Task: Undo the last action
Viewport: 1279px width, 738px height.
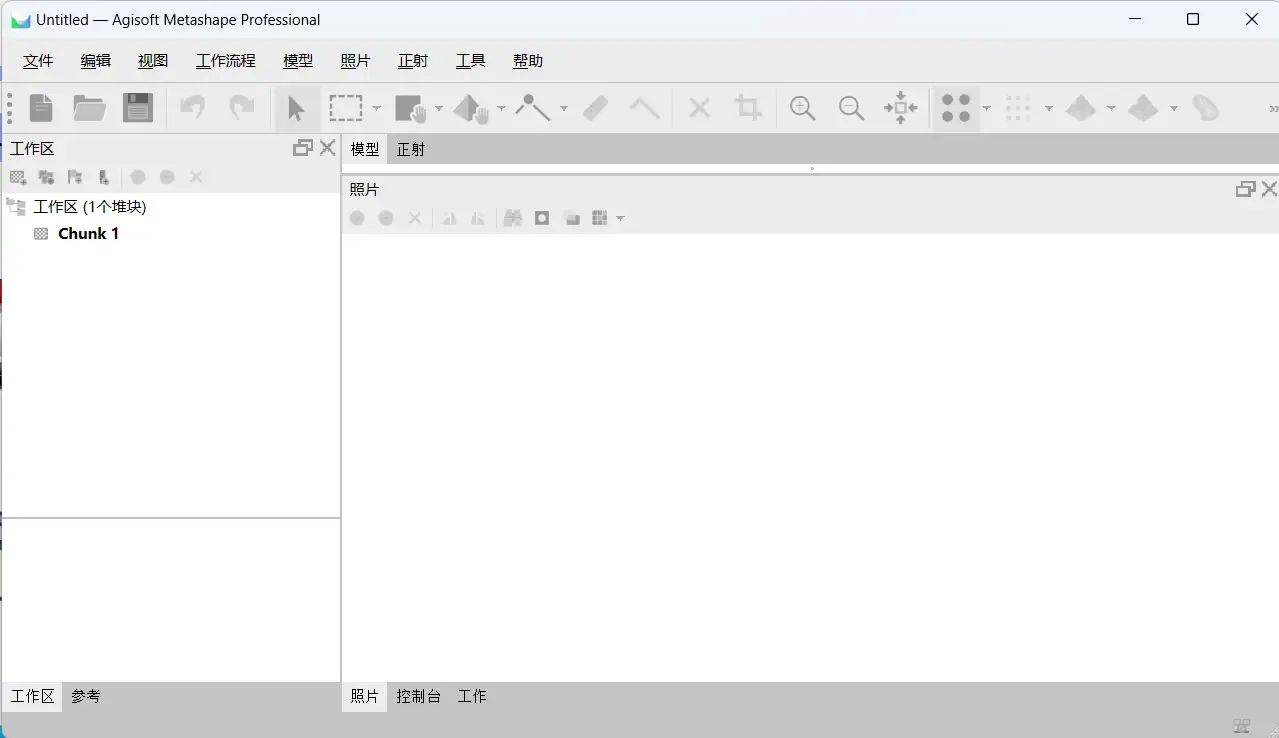Action: 192,108
